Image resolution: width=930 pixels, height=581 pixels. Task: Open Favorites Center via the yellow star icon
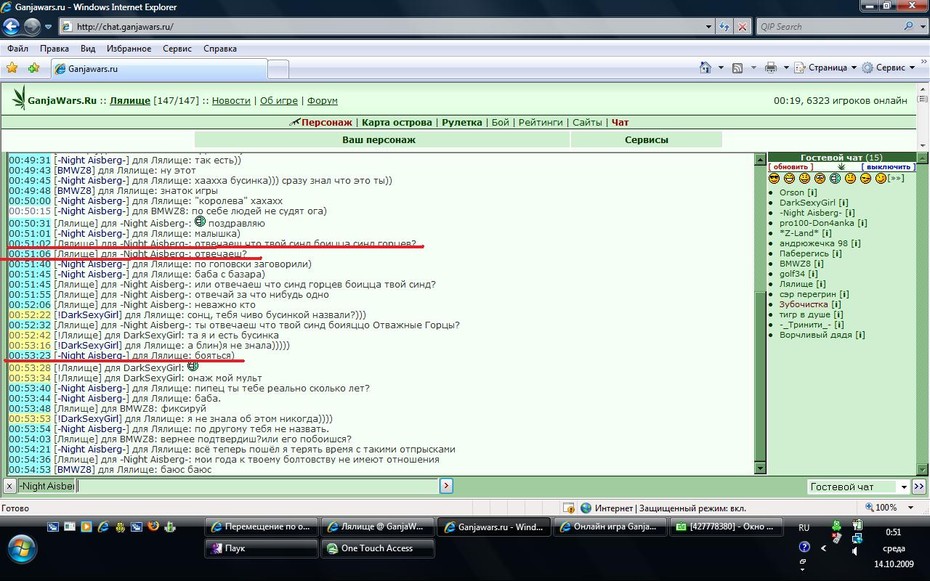coord(12,68)
